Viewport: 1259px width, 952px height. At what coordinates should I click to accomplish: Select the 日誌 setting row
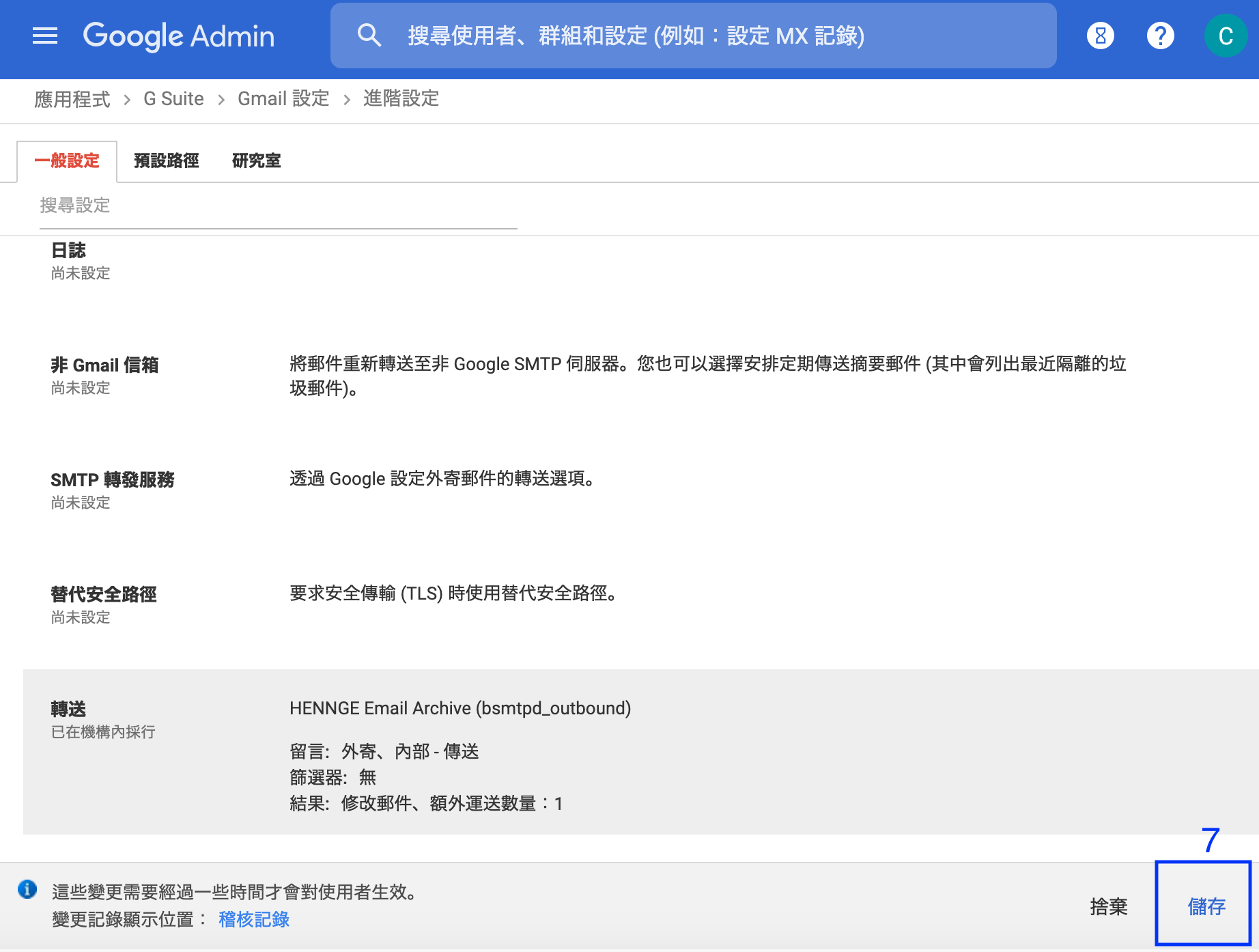tap(68, 251)
